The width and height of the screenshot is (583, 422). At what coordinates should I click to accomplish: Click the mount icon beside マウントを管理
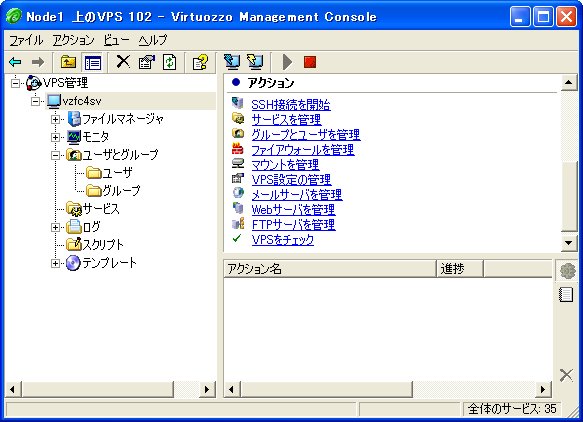point(238,163)
